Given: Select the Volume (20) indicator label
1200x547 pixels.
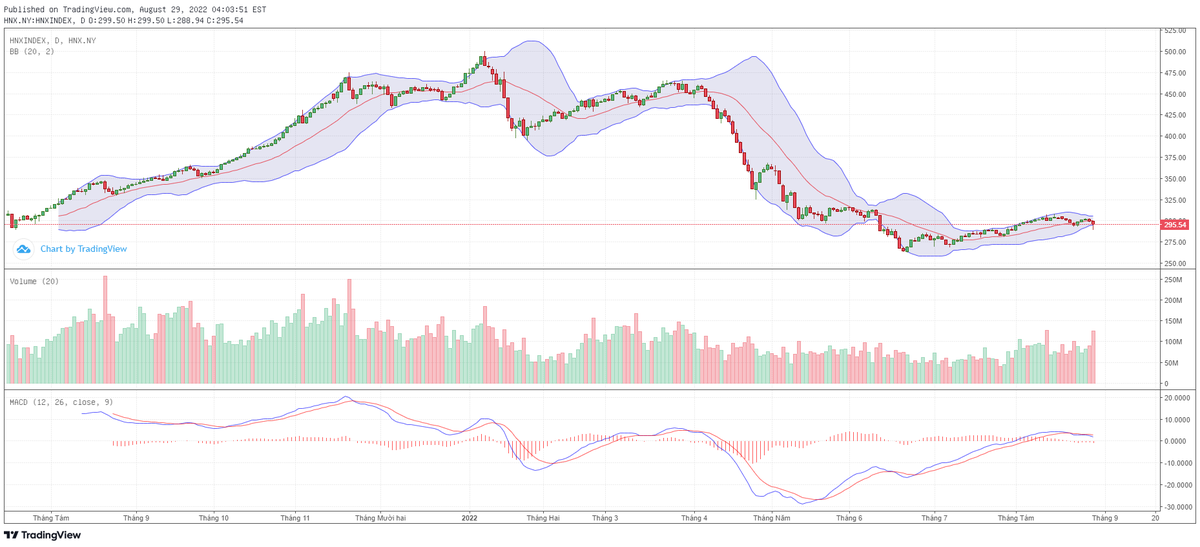Looking at the screenshot, I should click(33, 282).
